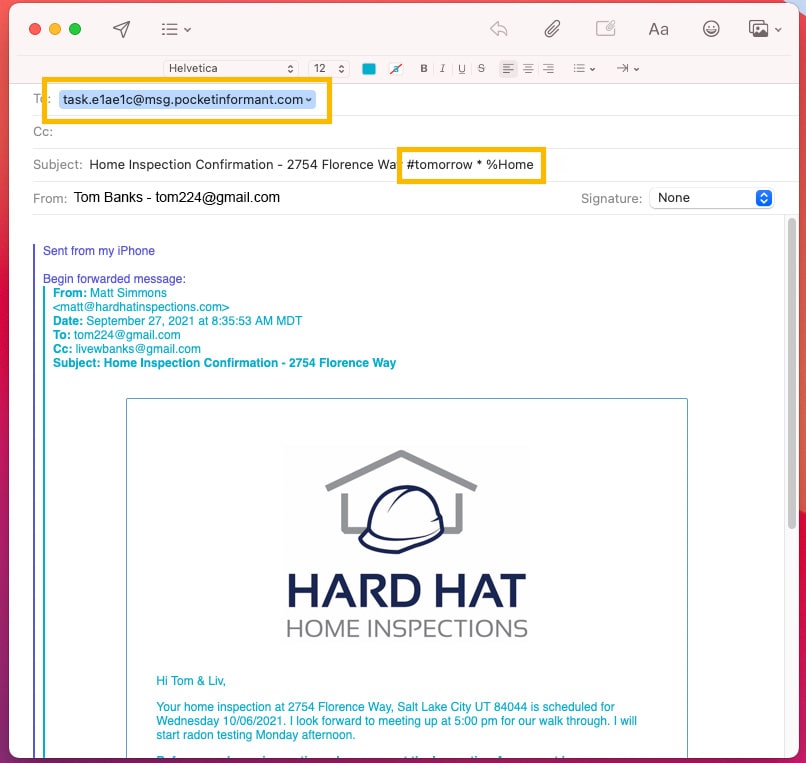Toggle the format bar with Aa icon

pos(658,29)
